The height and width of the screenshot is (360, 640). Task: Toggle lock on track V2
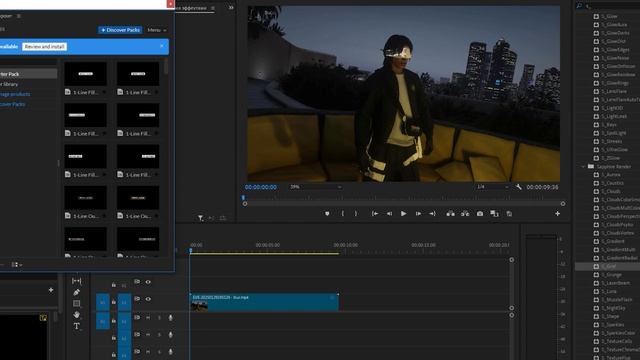113,284
